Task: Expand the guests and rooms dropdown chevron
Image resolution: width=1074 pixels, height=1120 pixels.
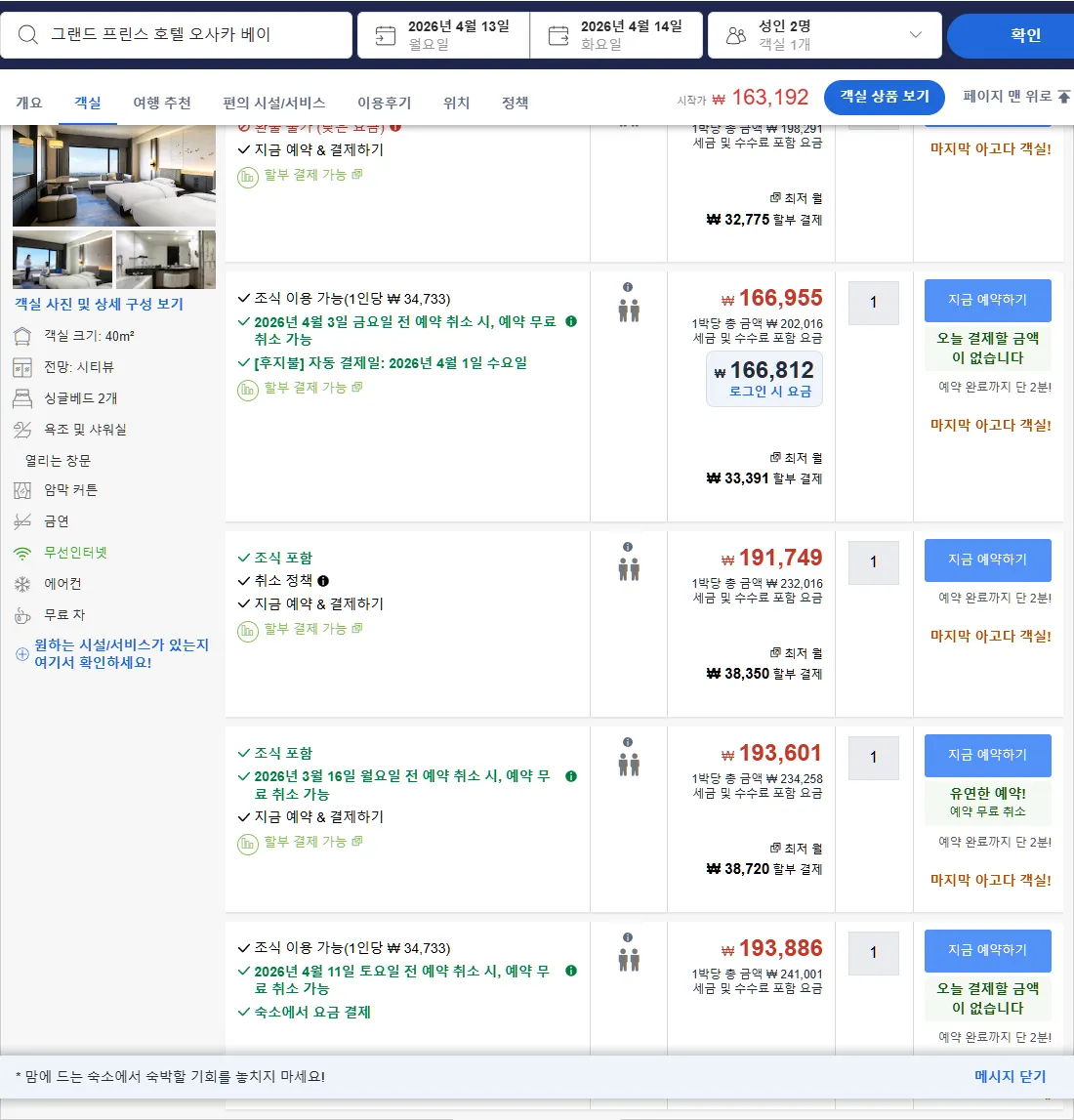Action: tap(916, 34)
